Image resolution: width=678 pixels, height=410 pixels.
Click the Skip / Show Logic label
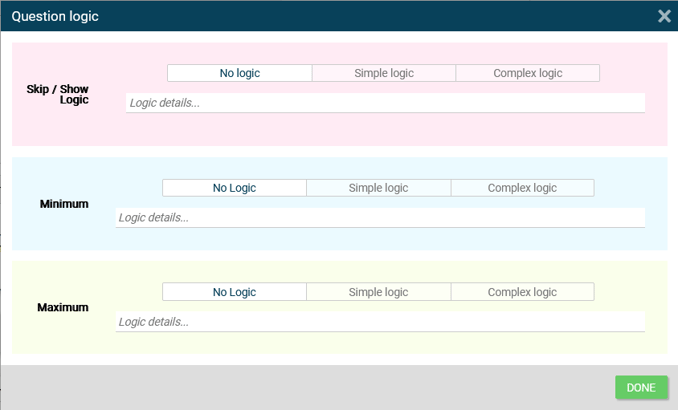click(57, 95)
